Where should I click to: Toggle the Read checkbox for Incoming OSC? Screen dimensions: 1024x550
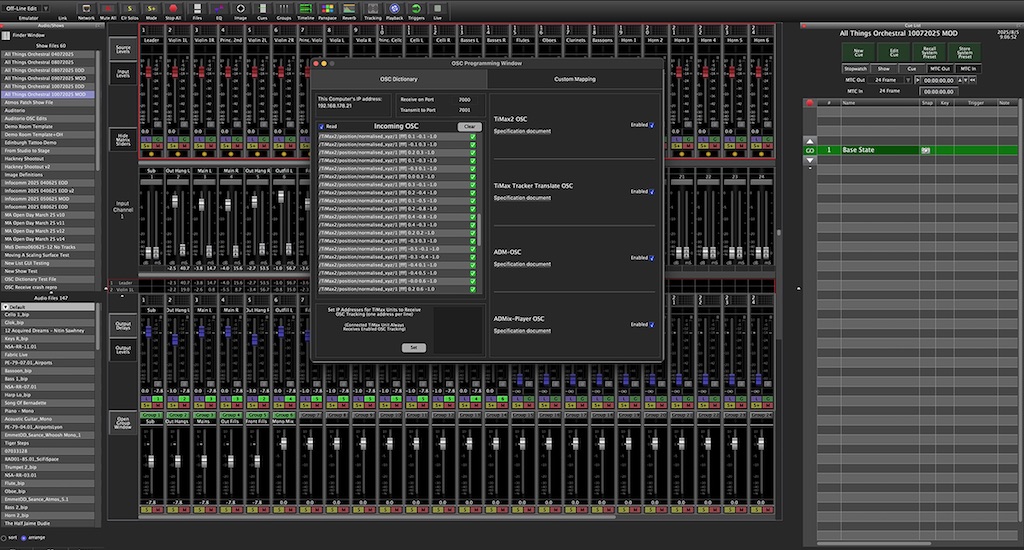(x=321, y=126)
